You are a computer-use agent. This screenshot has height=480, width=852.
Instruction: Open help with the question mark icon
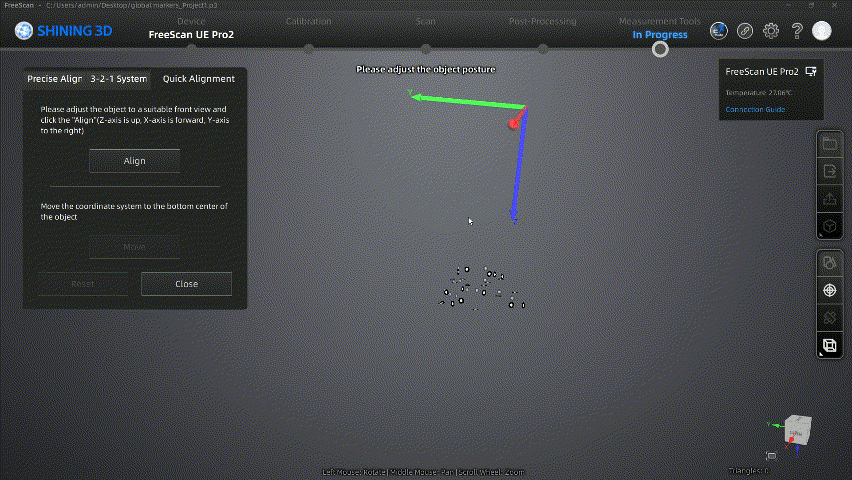[x=797, y=31]
